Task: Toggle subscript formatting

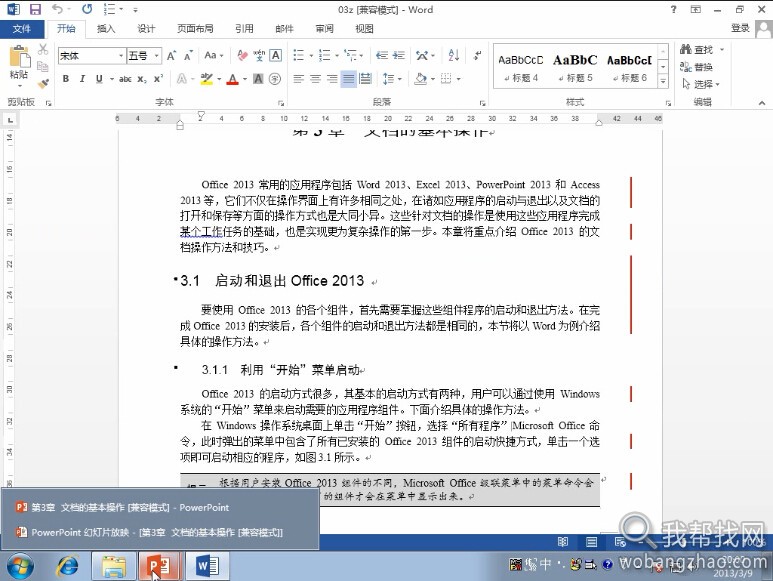Action: tap(142, 79)
